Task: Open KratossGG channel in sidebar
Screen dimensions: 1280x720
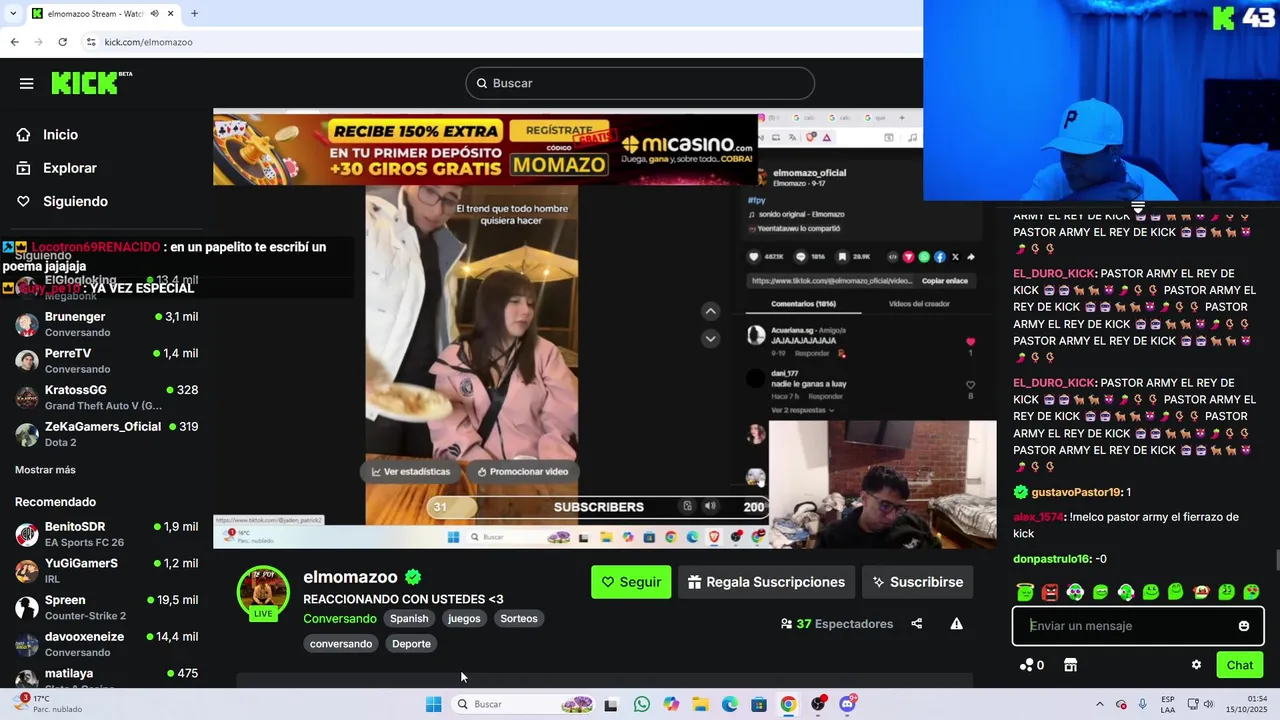Action: [x=106, y=397]
